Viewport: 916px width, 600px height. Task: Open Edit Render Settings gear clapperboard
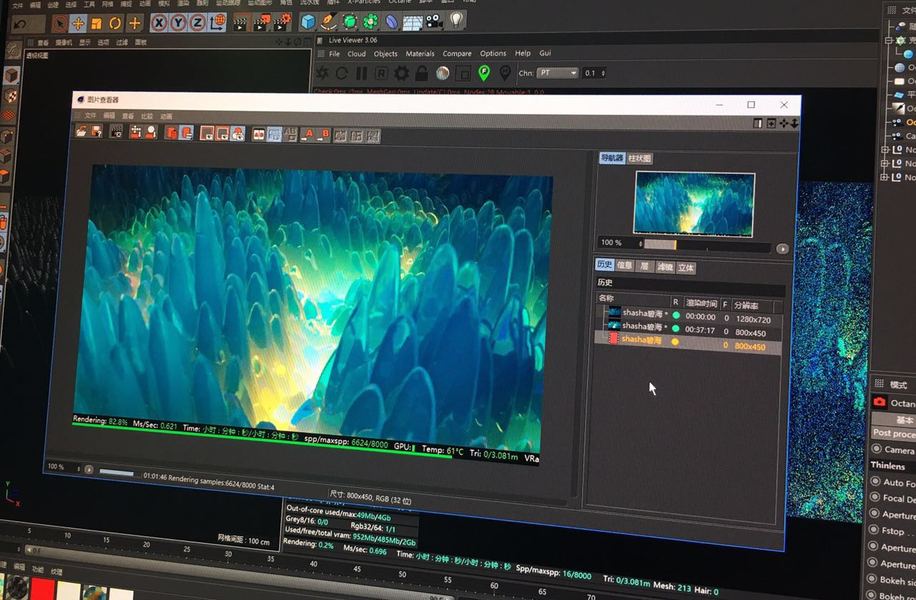tap(282, 22)
